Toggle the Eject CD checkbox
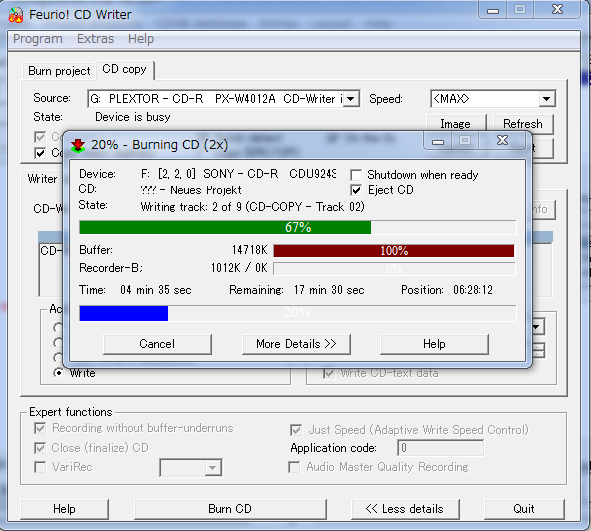Image resolution: width=591 pixels, height=531 pixels. (x=356, y=190)
